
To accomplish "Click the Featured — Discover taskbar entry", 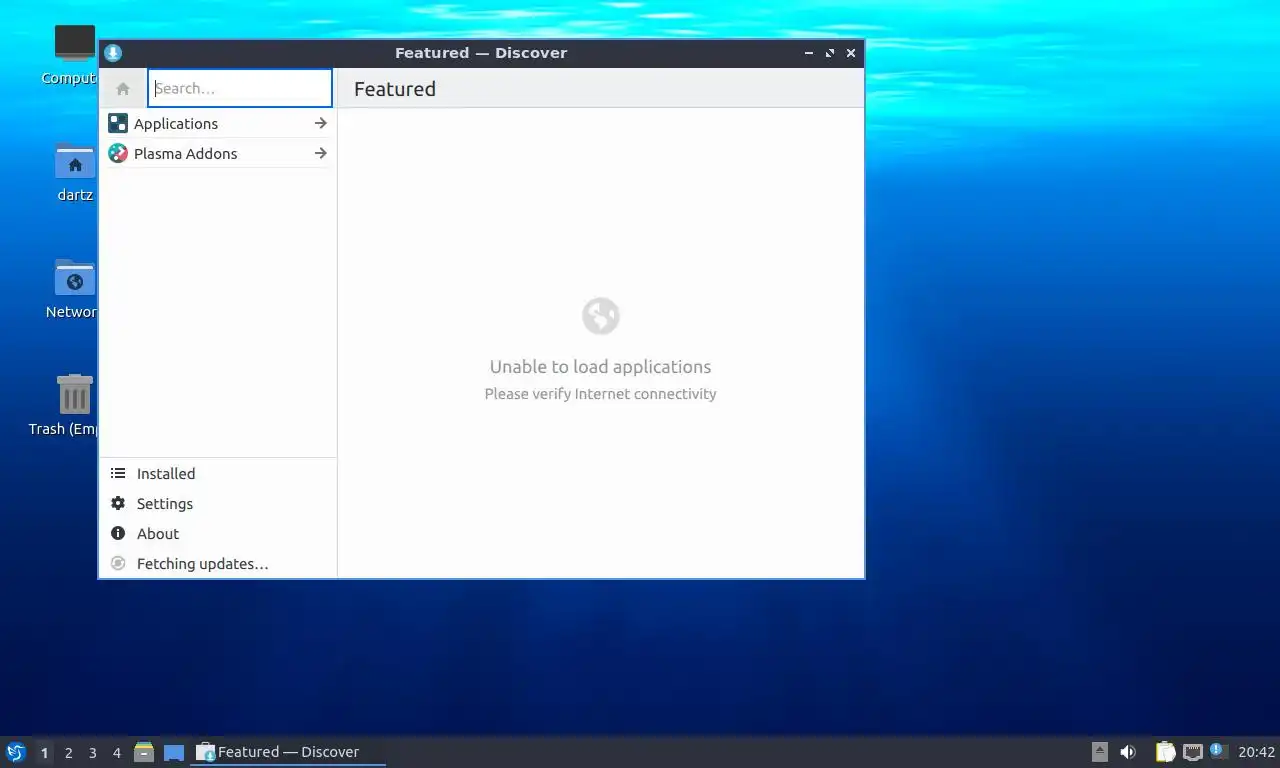I will tap(288, 752).
